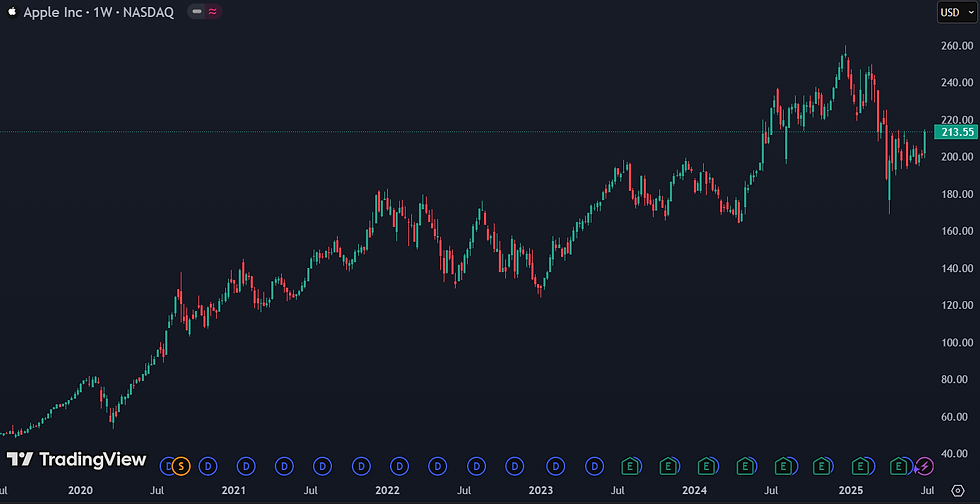Click the 260.00 price axis label
This screenshot has width=980, height=504.
pyautogui.click(x=957, y=46)
